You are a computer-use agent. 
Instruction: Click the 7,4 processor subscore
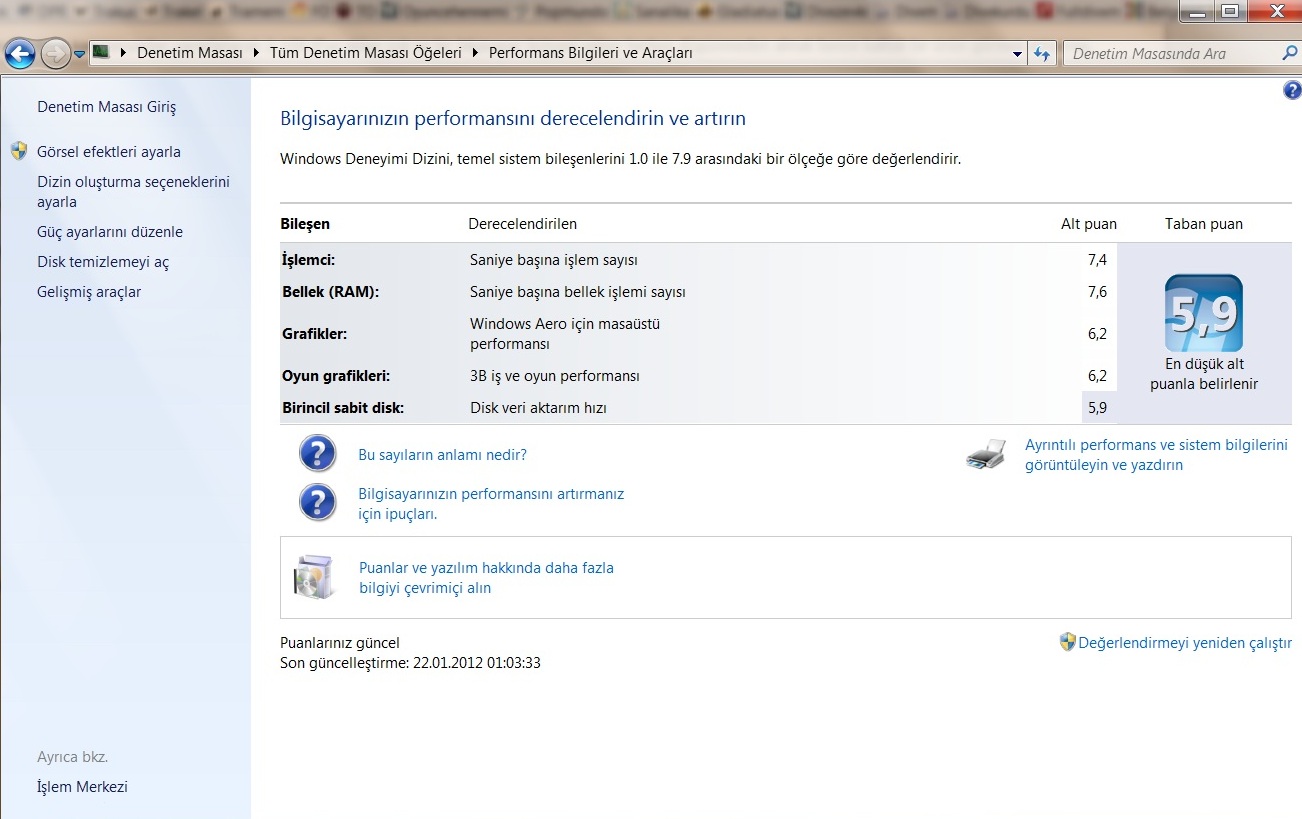pyautogui.click(x=1097, y=260)
